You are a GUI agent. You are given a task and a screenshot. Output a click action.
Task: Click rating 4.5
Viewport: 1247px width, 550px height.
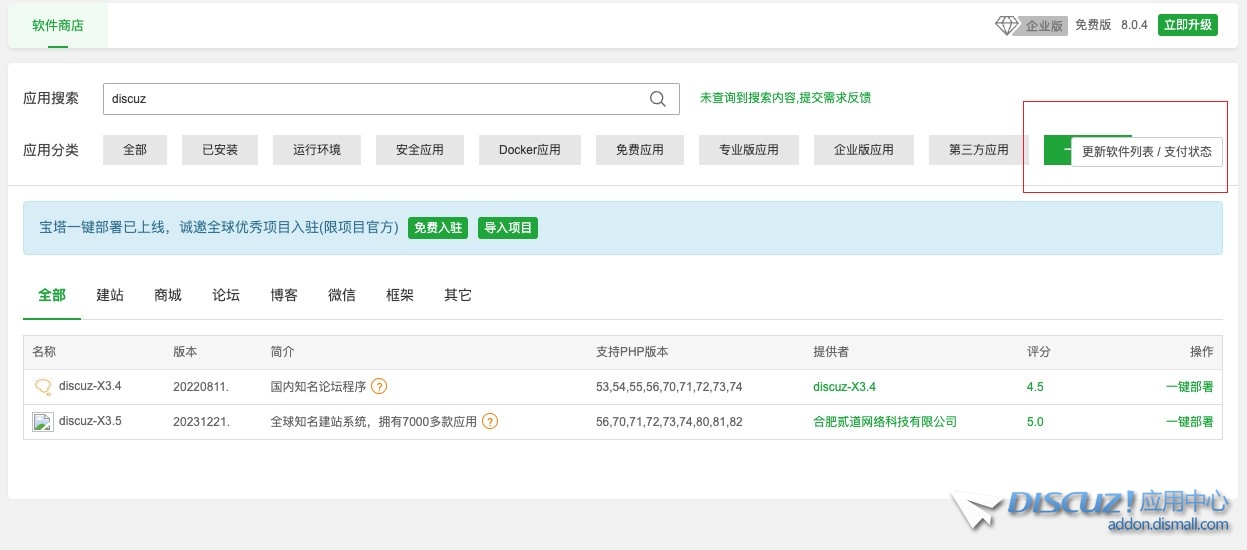point(1035,387)
